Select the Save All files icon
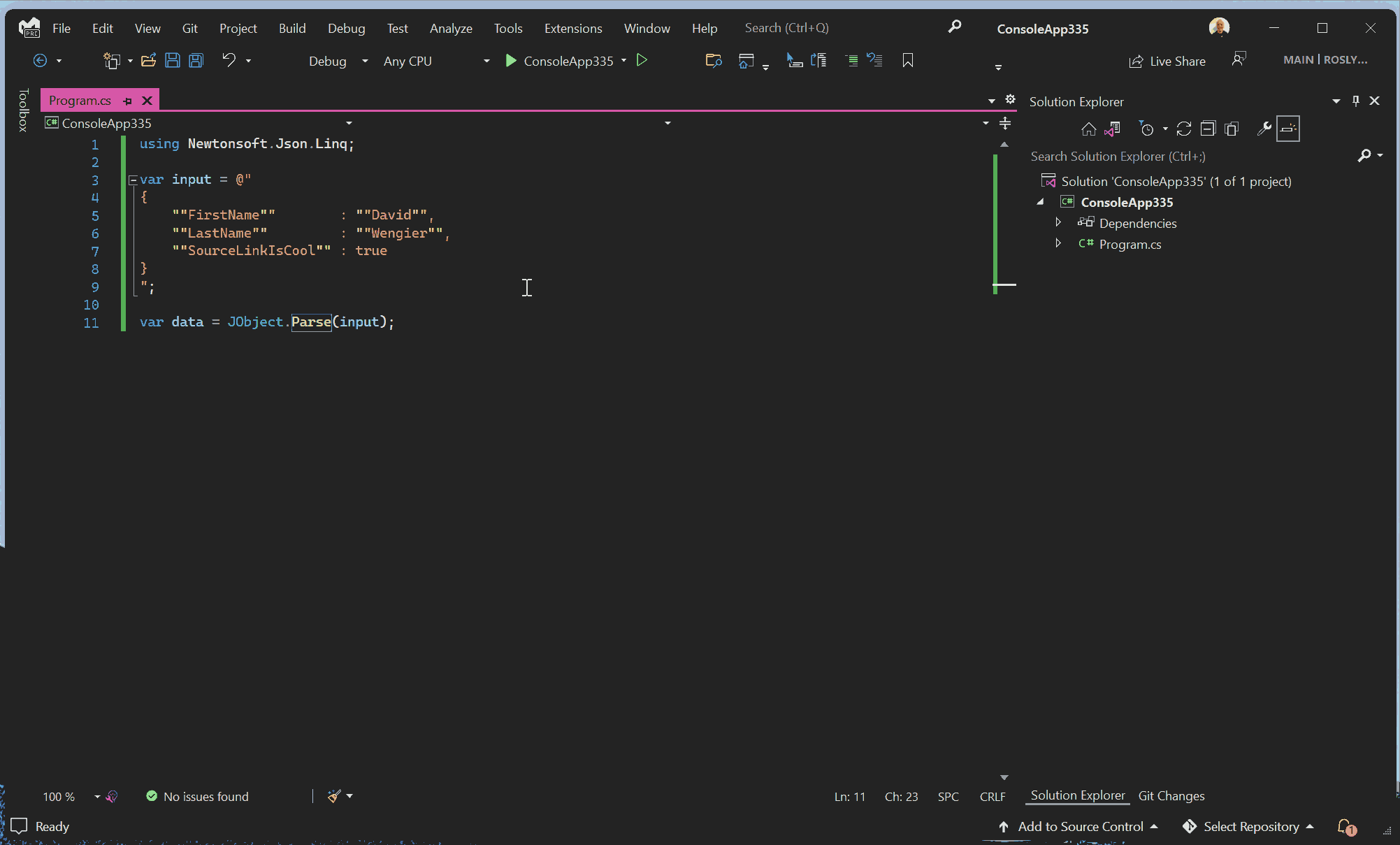Screen dimensions: 1400x845 [196, 61]
